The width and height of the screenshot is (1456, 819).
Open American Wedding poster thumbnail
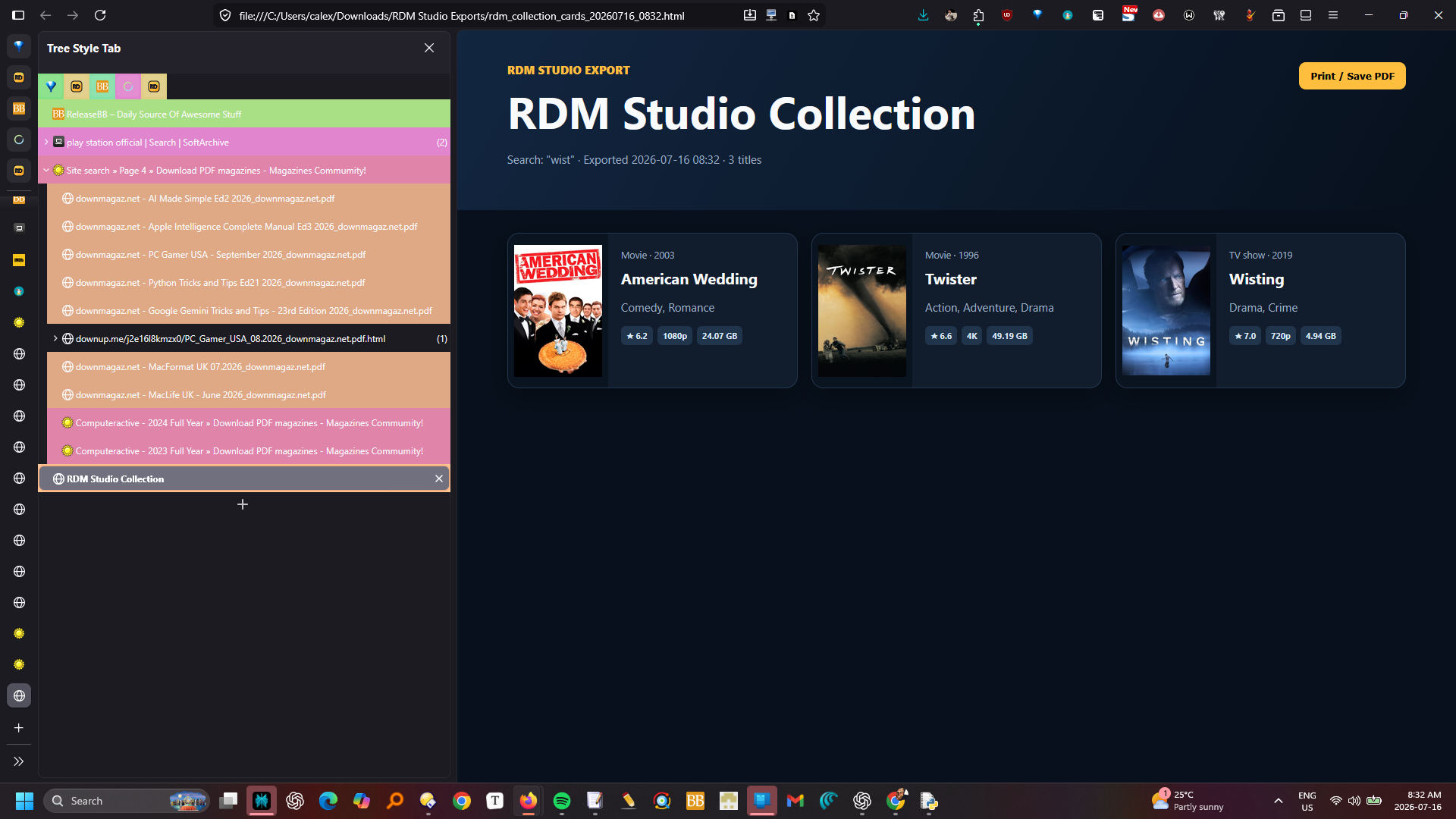tap(558, 310)
